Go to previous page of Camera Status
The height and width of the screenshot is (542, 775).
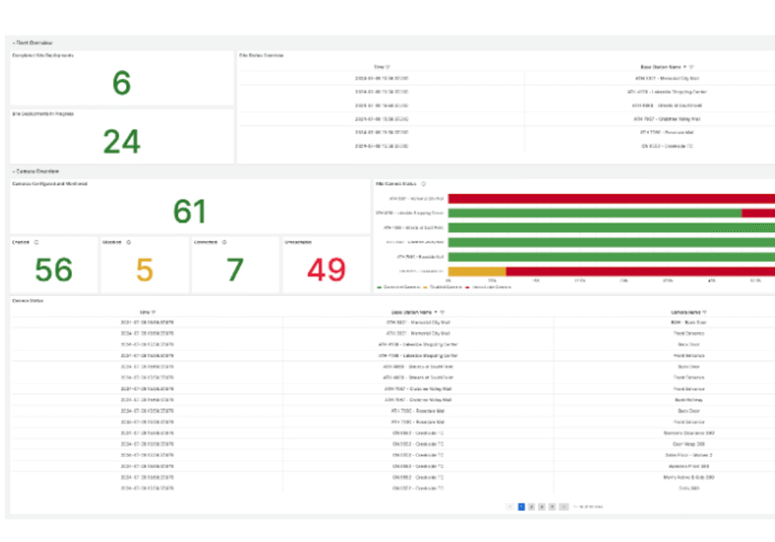(510, 507)
